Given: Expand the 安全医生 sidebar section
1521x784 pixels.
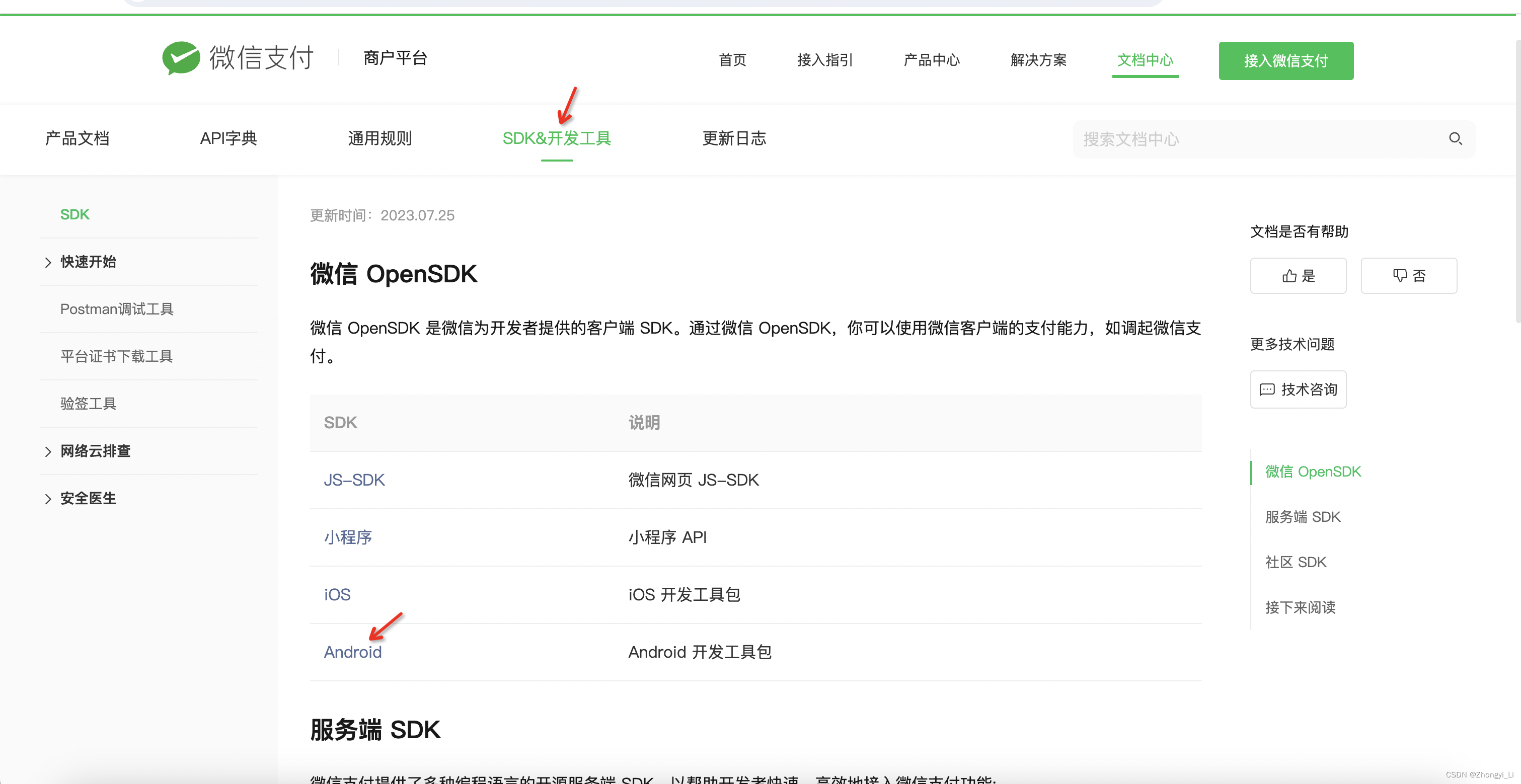Looking at the screenshot, I should tap(88, 498).
